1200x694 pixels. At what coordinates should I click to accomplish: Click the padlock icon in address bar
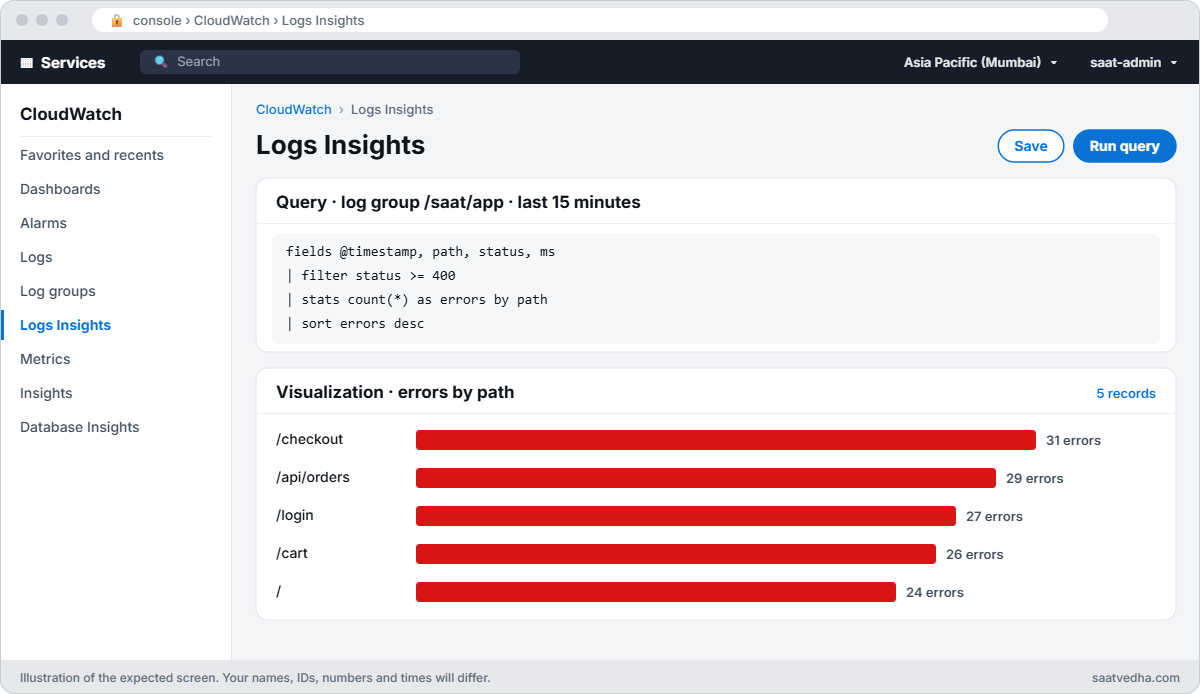(117, 20)
